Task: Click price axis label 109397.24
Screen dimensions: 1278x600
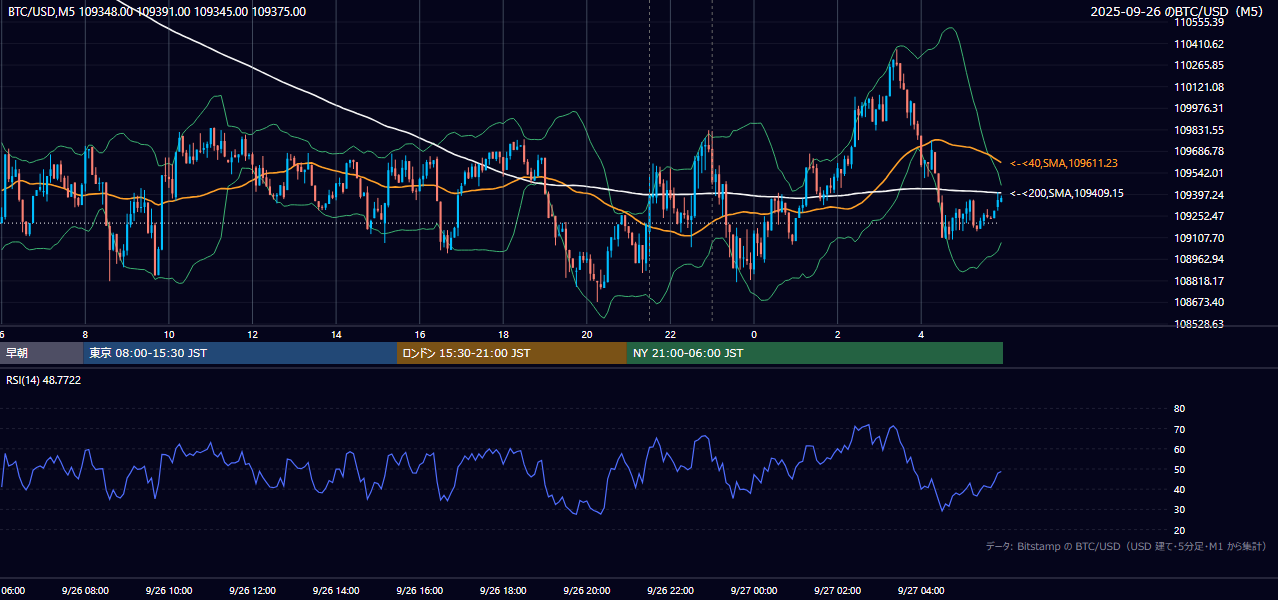Action: pos(1199,195)
